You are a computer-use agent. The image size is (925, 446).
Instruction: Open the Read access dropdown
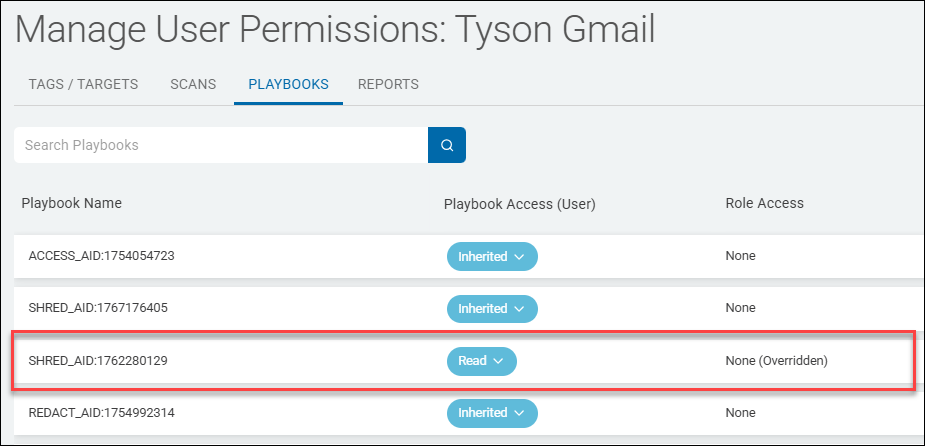481,361
